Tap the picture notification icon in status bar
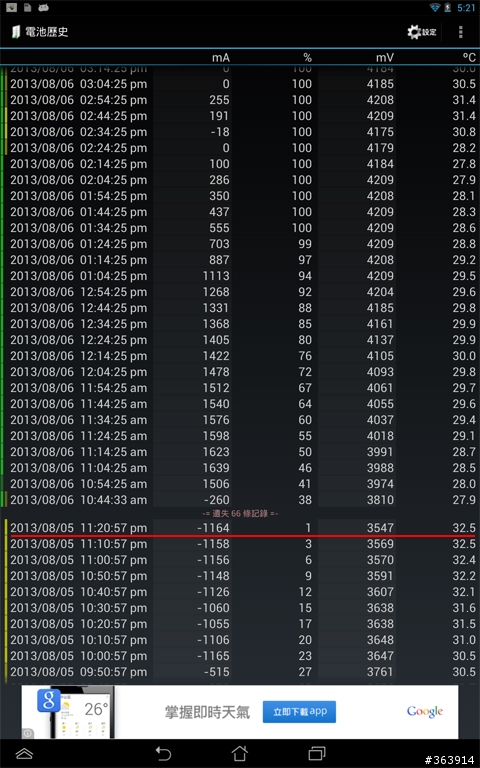The width and height of the screenshot is (480, 768). tap(11, 7)
